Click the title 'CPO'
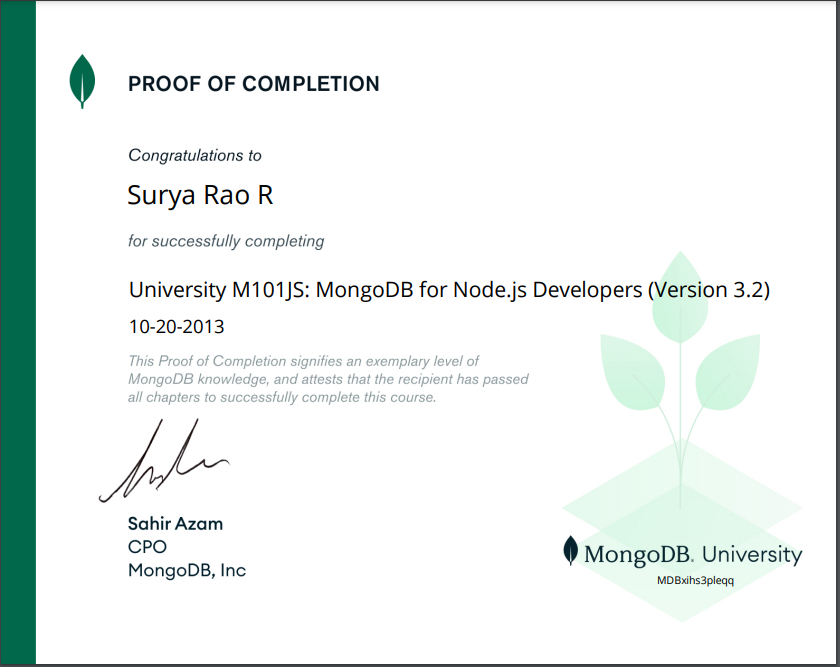The width and height of the screenshot is (840, 667). (147, 547)
